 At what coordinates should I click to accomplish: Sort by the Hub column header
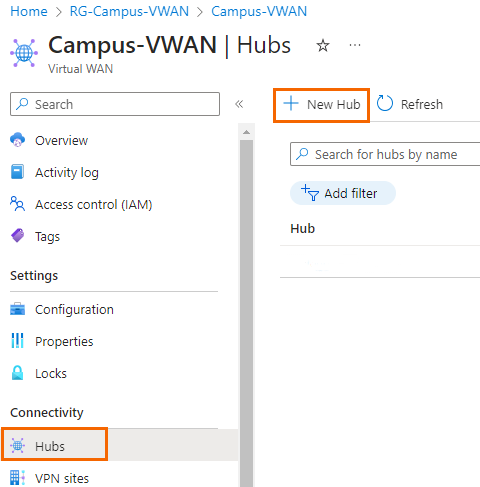[x=302, y=229]
